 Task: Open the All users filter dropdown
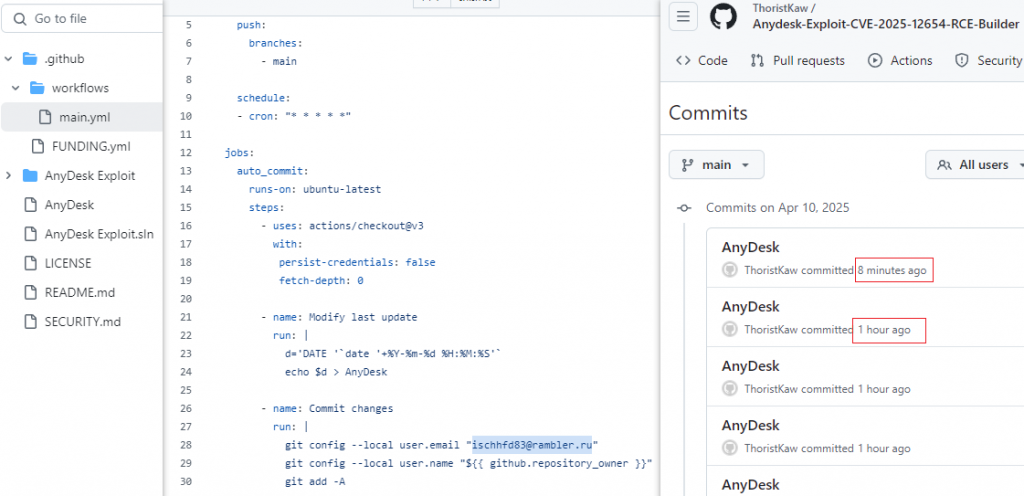pos(974,165)
